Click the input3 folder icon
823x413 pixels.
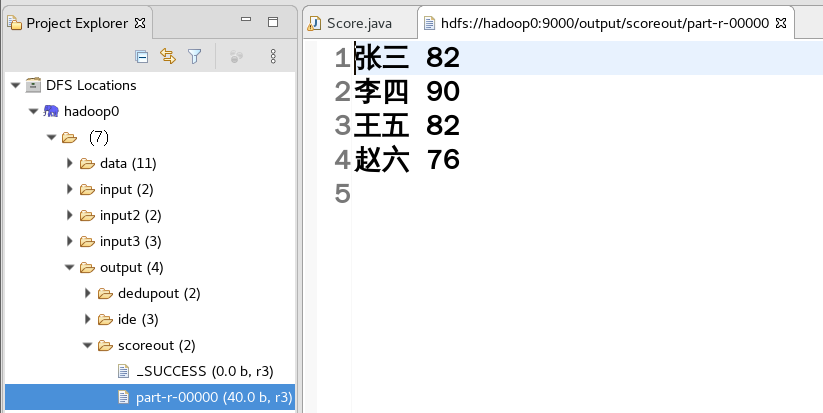(x=87, y=241)
